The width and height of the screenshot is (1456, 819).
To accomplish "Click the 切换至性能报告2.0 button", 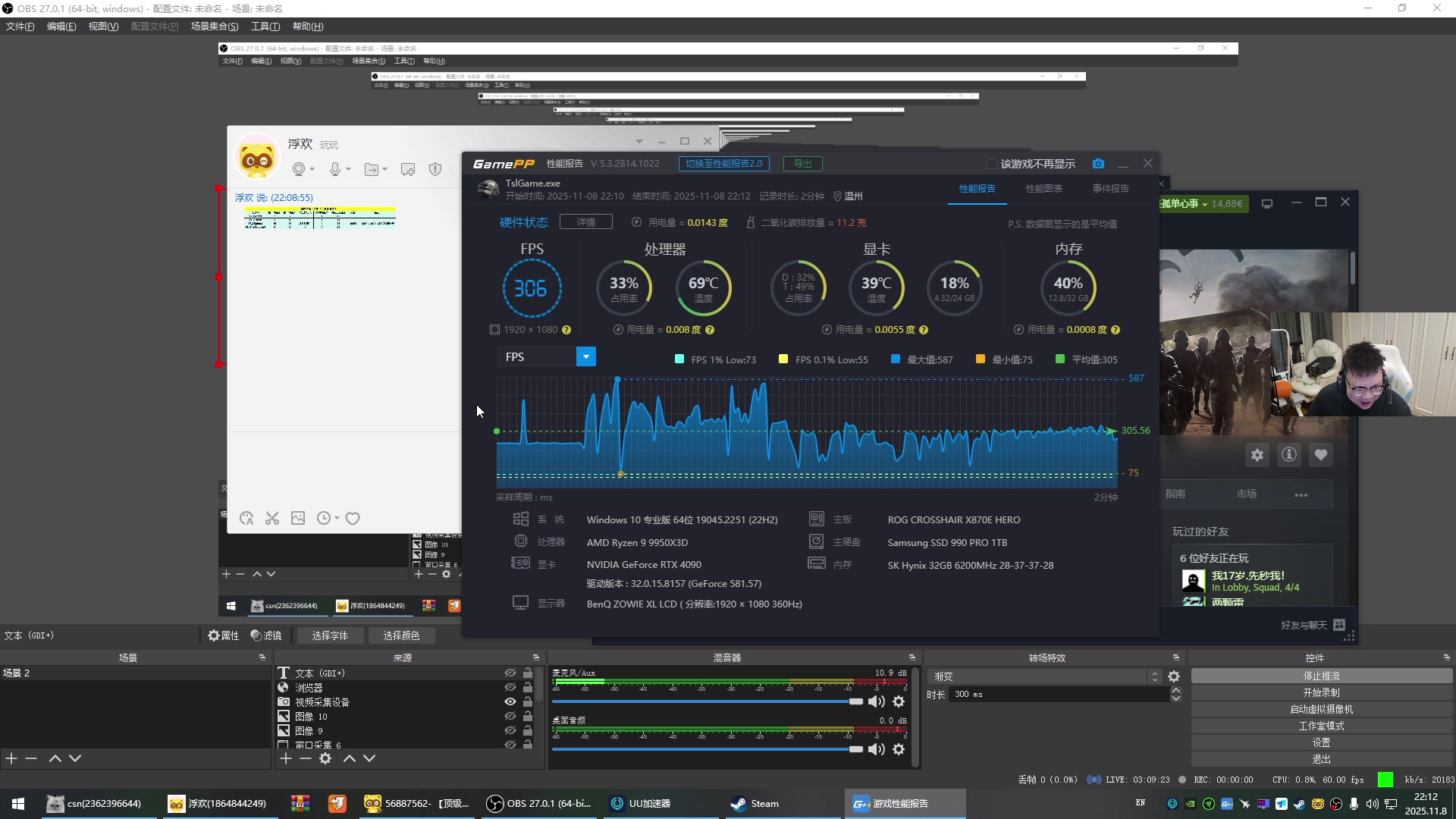I will [723, 164].
